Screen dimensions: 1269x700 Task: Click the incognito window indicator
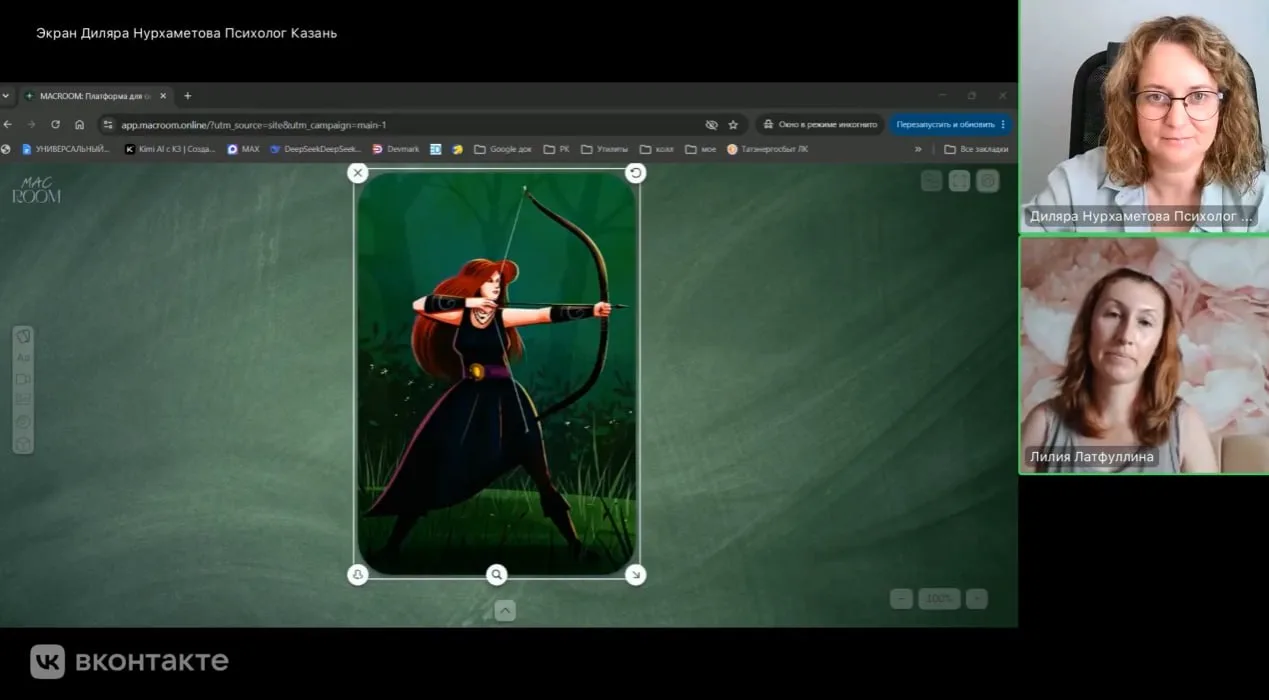pos(820,125)
